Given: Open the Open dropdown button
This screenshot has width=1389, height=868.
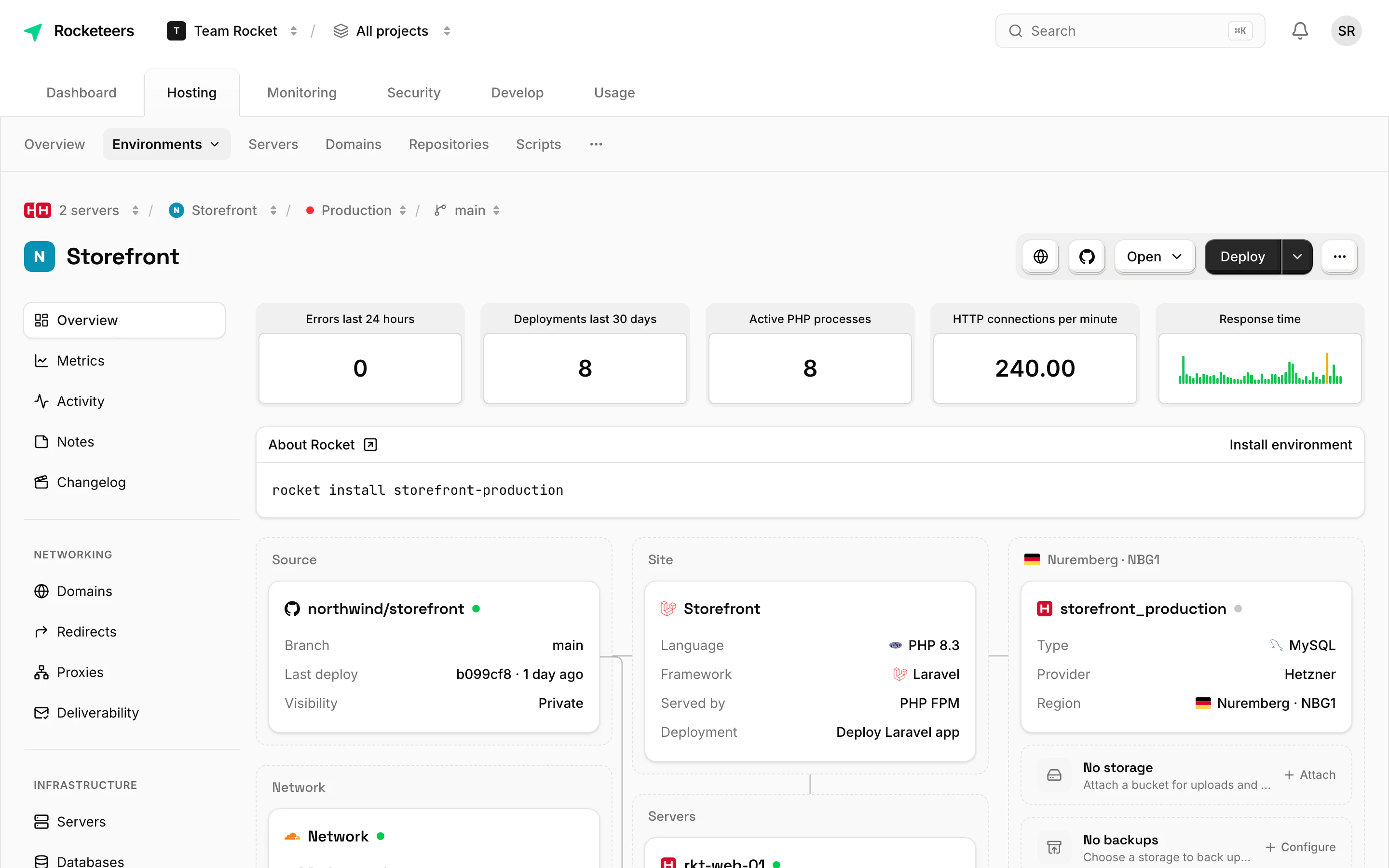Looking at the screenshot, I should [1155, 257].
